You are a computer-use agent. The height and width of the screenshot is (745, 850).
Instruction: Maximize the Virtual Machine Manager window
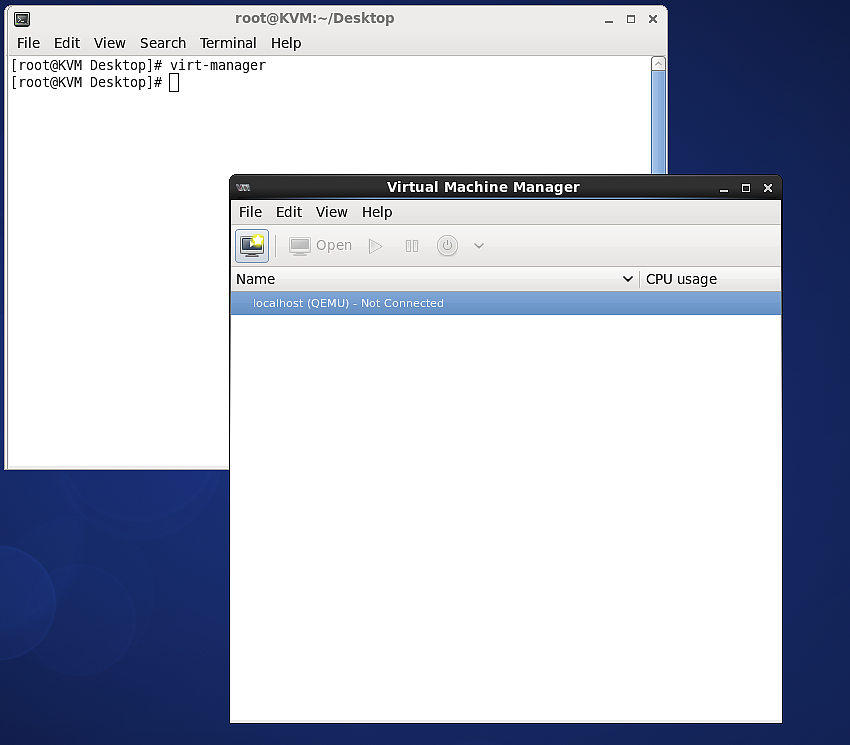click(x=745, y=187)
